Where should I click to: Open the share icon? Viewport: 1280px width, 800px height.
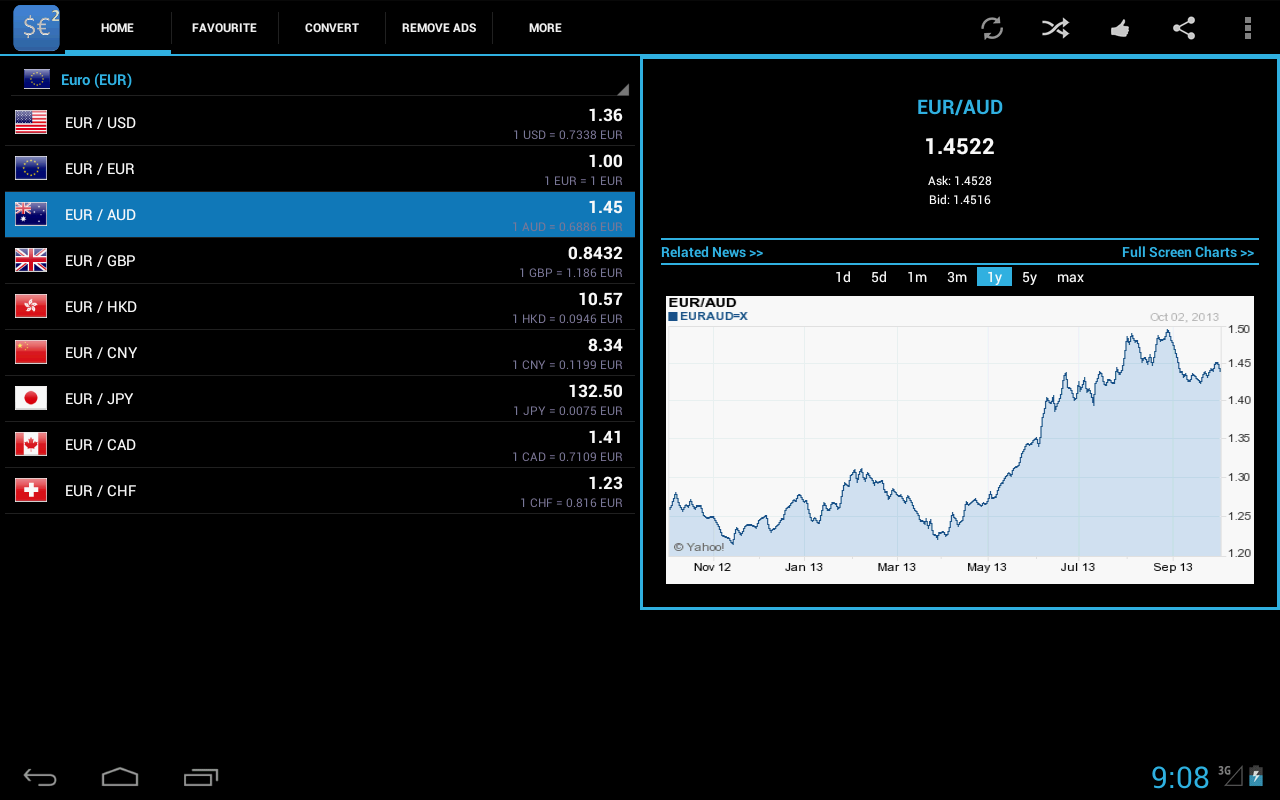pos(1184,28)
